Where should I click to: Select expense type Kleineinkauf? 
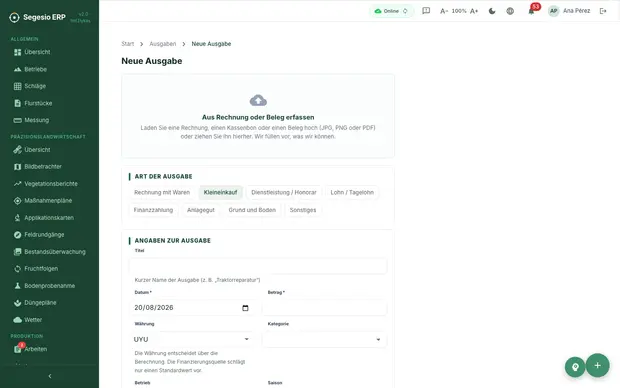(x=220, y=193)
